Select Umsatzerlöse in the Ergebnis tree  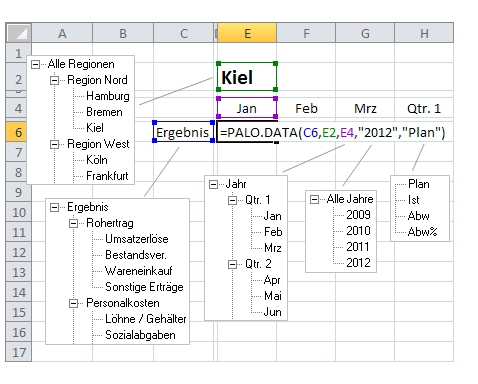(137, 239)
